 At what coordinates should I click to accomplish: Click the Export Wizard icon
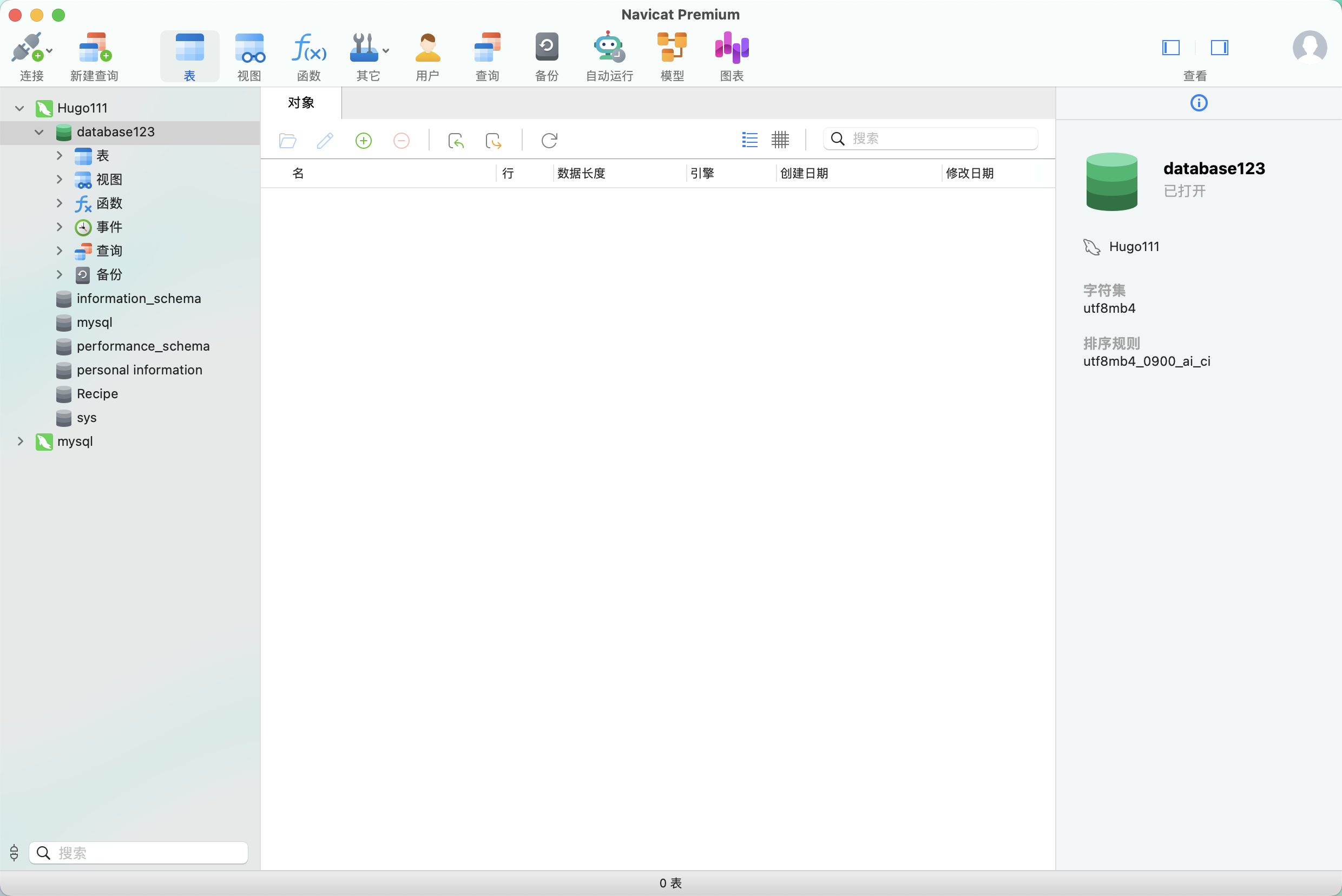tap(494, 141)
